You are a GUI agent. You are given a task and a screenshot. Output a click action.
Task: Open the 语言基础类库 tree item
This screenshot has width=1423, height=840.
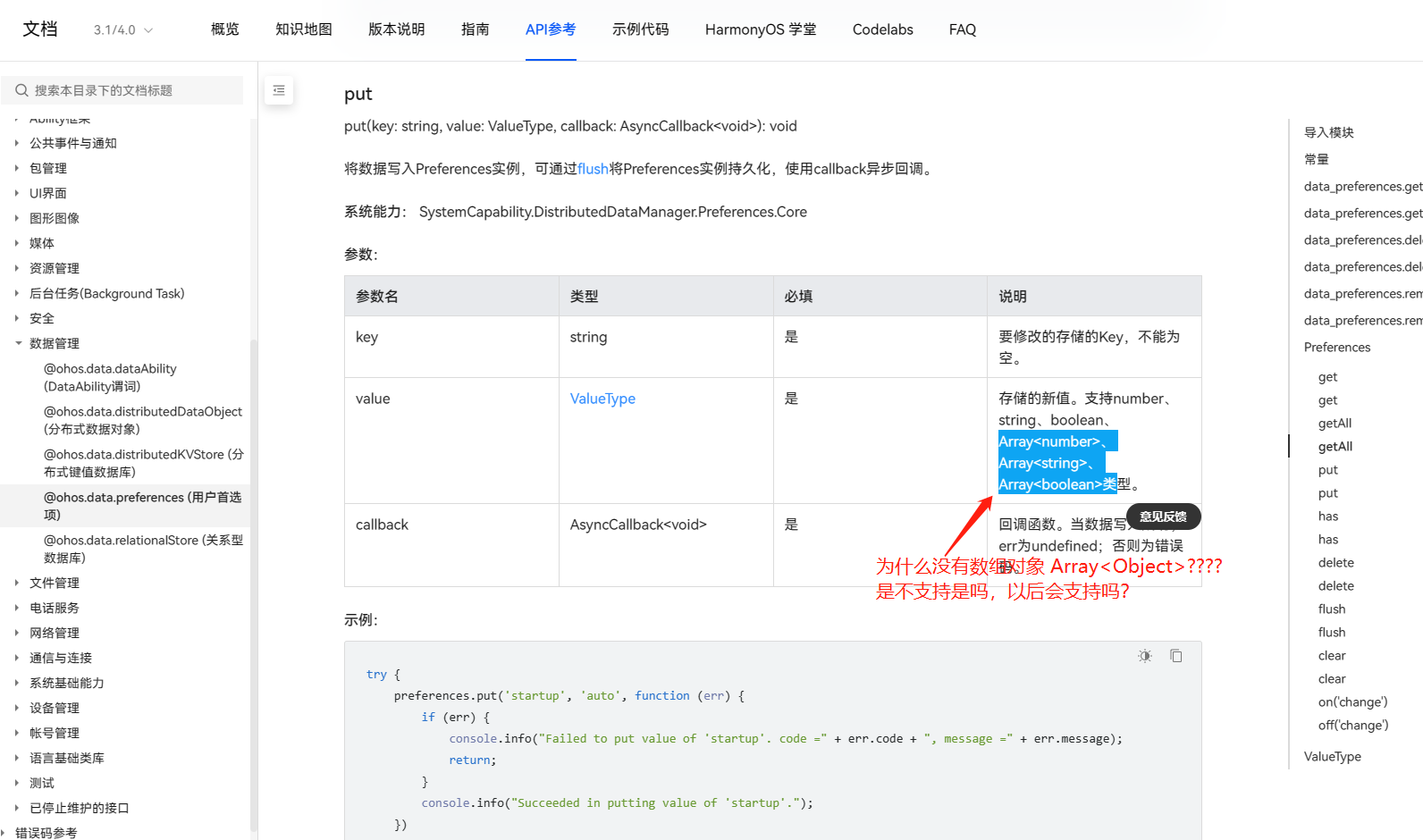pos(67,758)
